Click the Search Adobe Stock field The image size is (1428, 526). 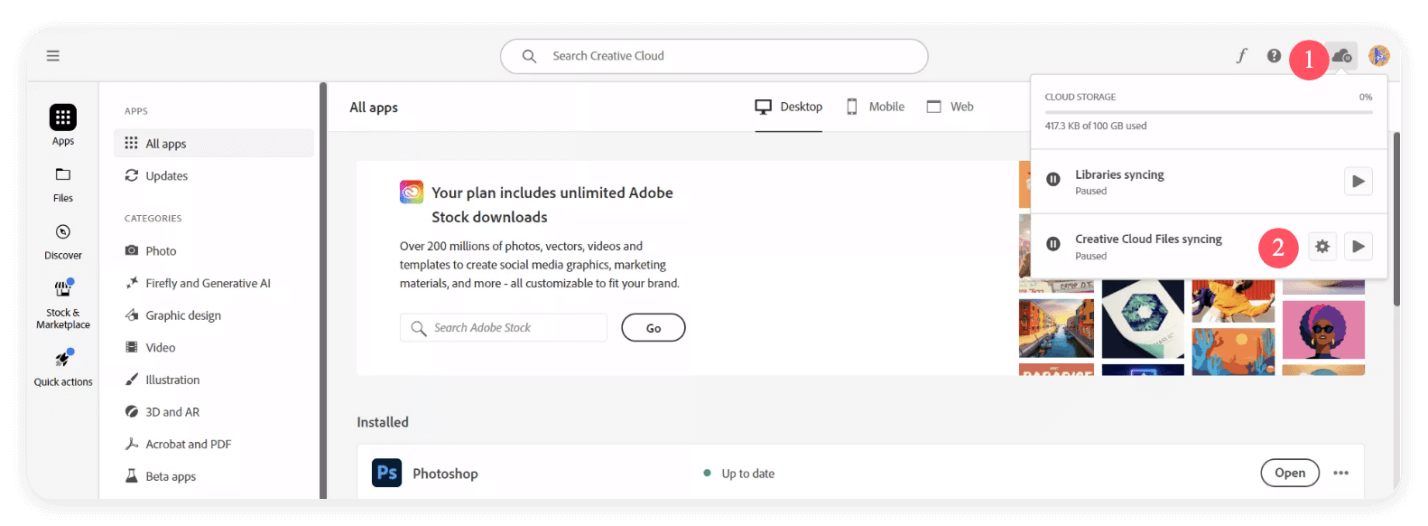point(503,328)
